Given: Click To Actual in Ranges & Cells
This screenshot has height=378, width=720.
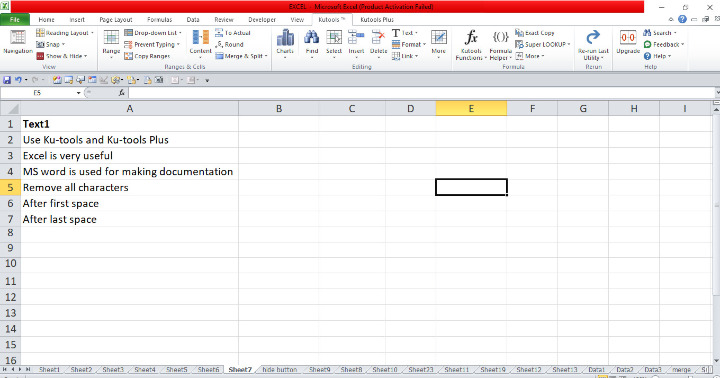Looking at the screenshot, I should click(233, 33).
